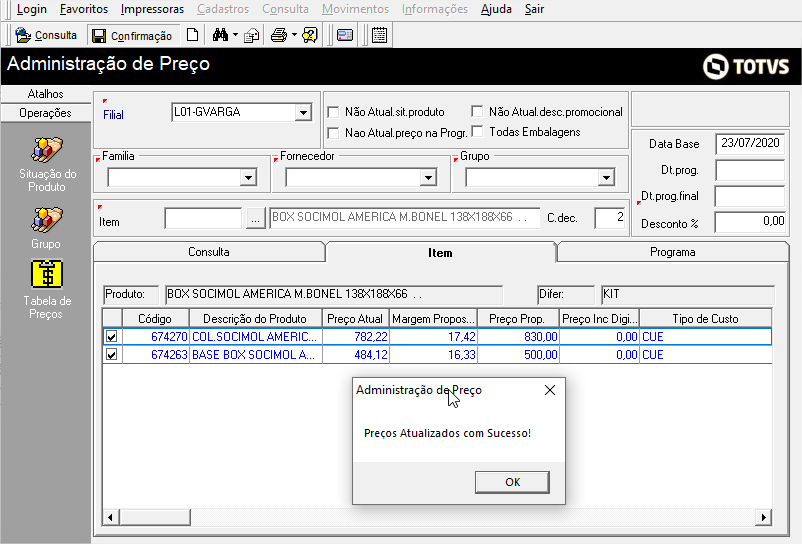Click the Tipo de Custo column header
This screenshot has height=544, width=802.
pyautogui.click(x=705, y=319)
